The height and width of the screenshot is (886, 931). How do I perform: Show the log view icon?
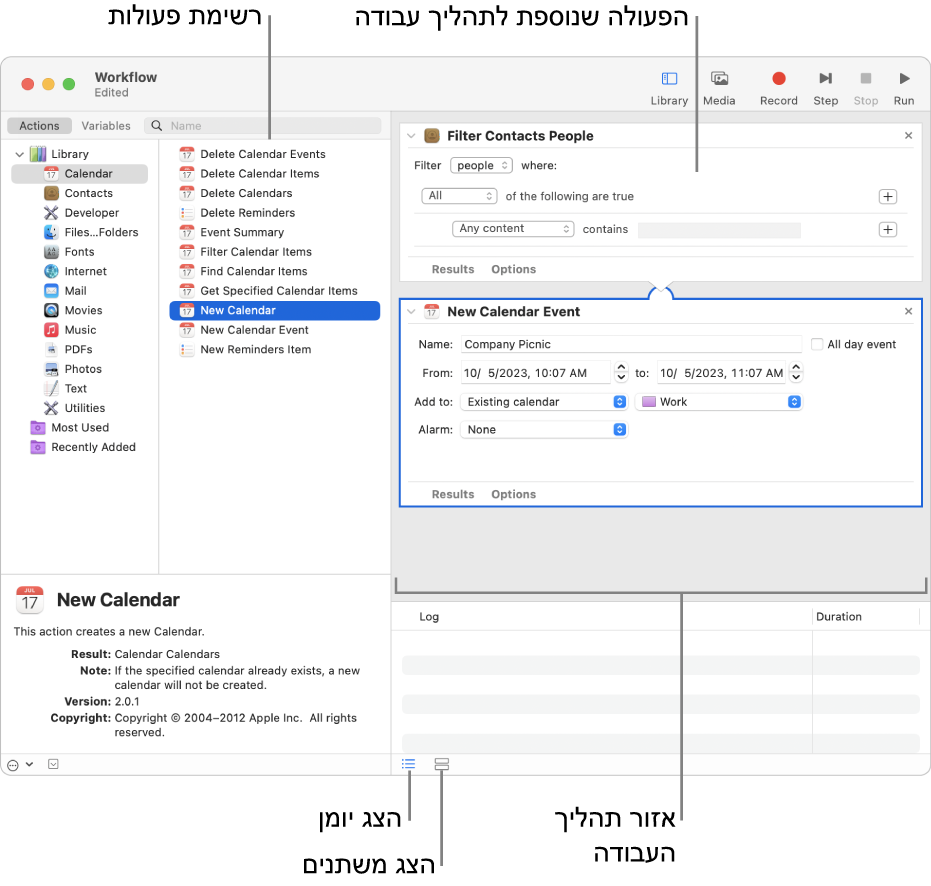pos(408,764)
